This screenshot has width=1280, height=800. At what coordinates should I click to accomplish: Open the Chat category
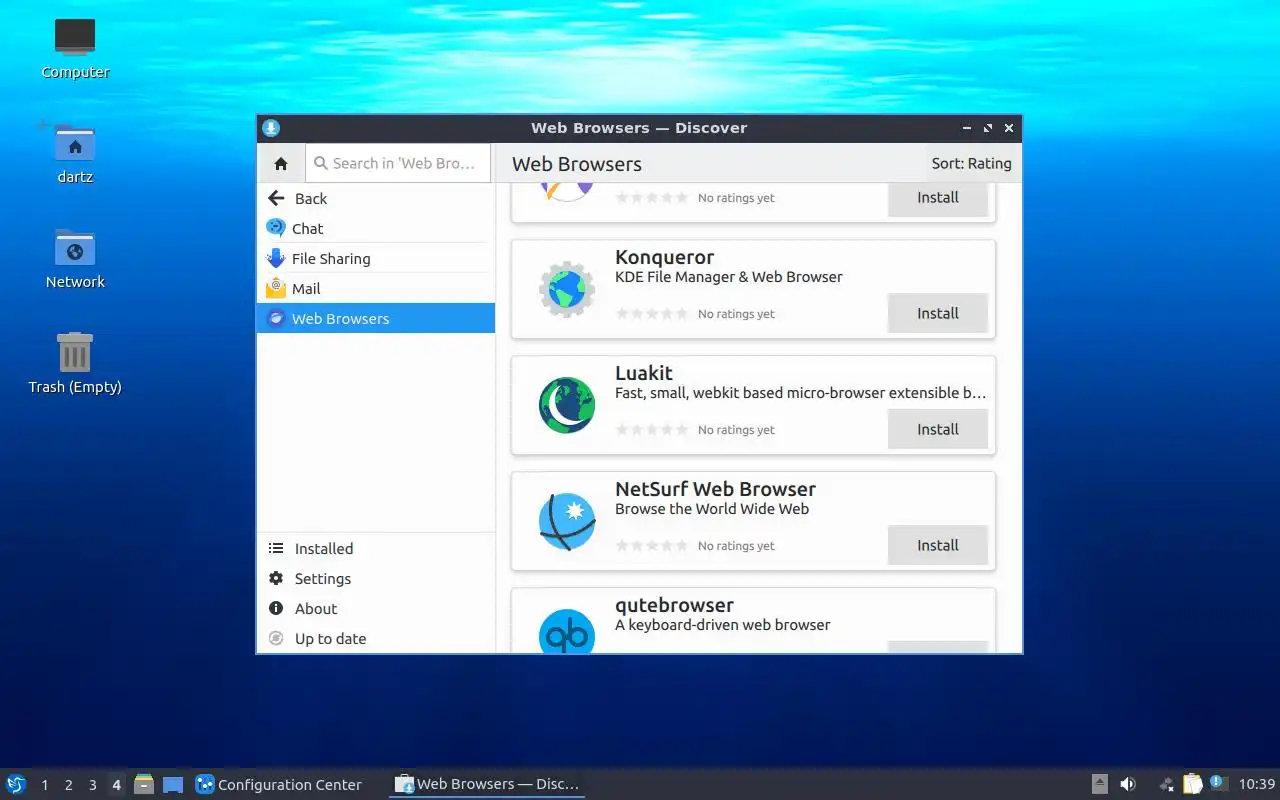[376, 228]
